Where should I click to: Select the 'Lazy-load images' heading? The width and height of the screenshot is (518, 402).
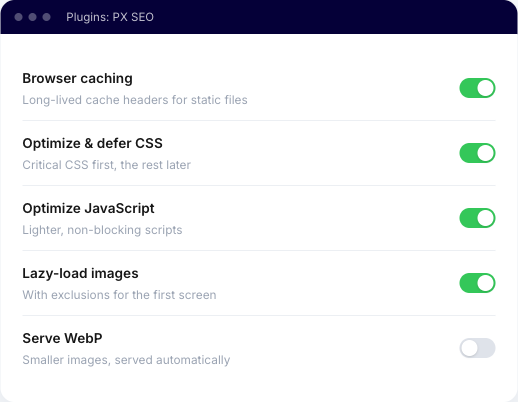[x=80, y=274]
